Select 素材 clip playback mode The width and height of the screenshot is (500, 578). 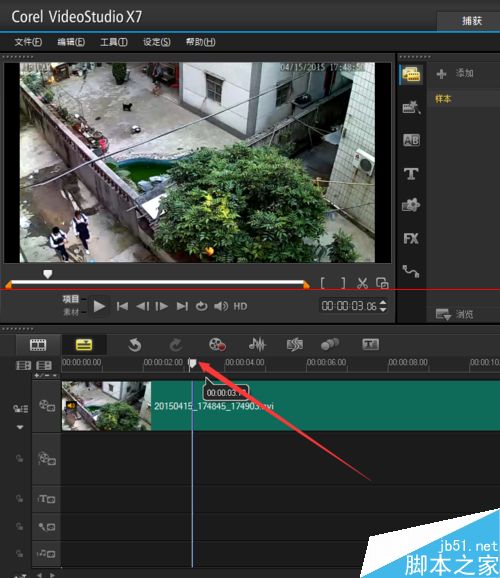click(x=71, y=312)
